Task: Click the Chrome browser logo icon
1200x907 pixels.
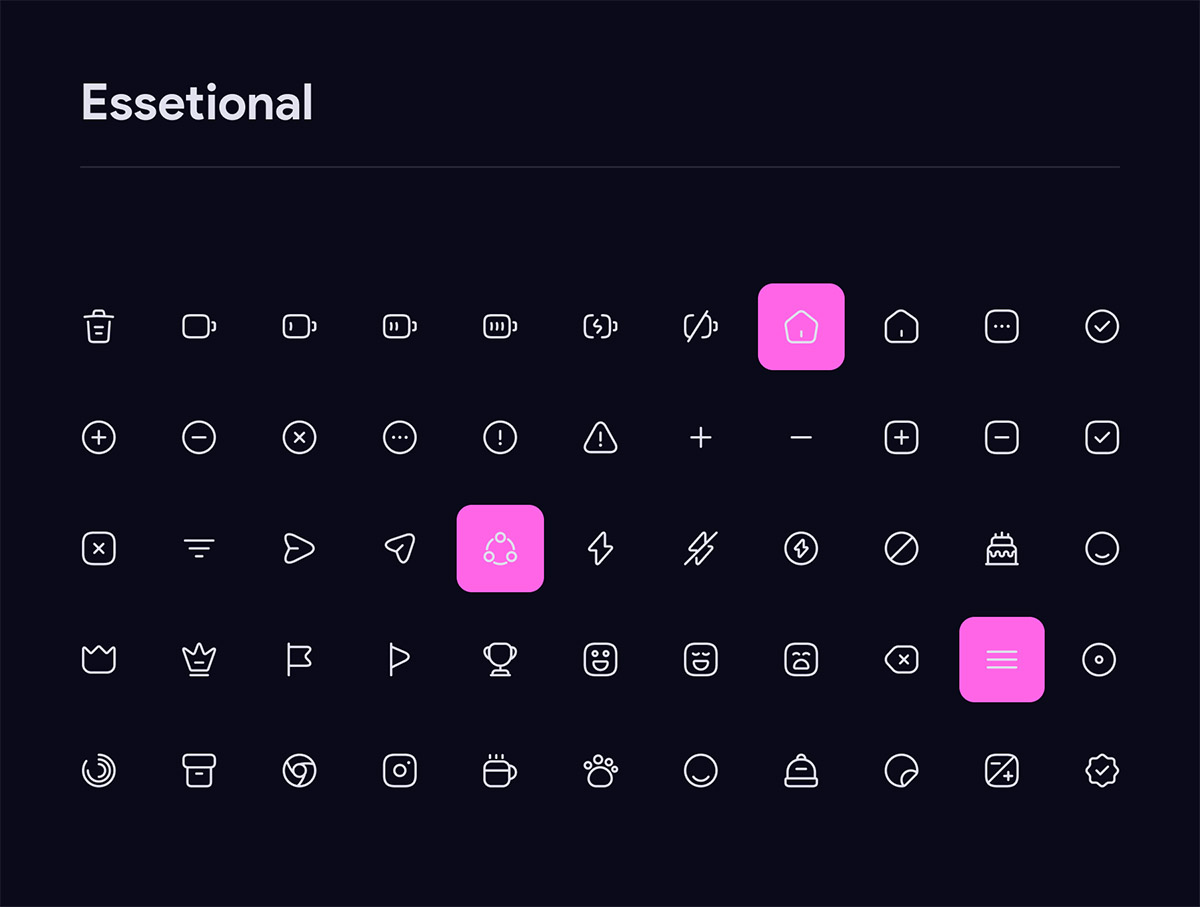Action: tap(299, 770)
